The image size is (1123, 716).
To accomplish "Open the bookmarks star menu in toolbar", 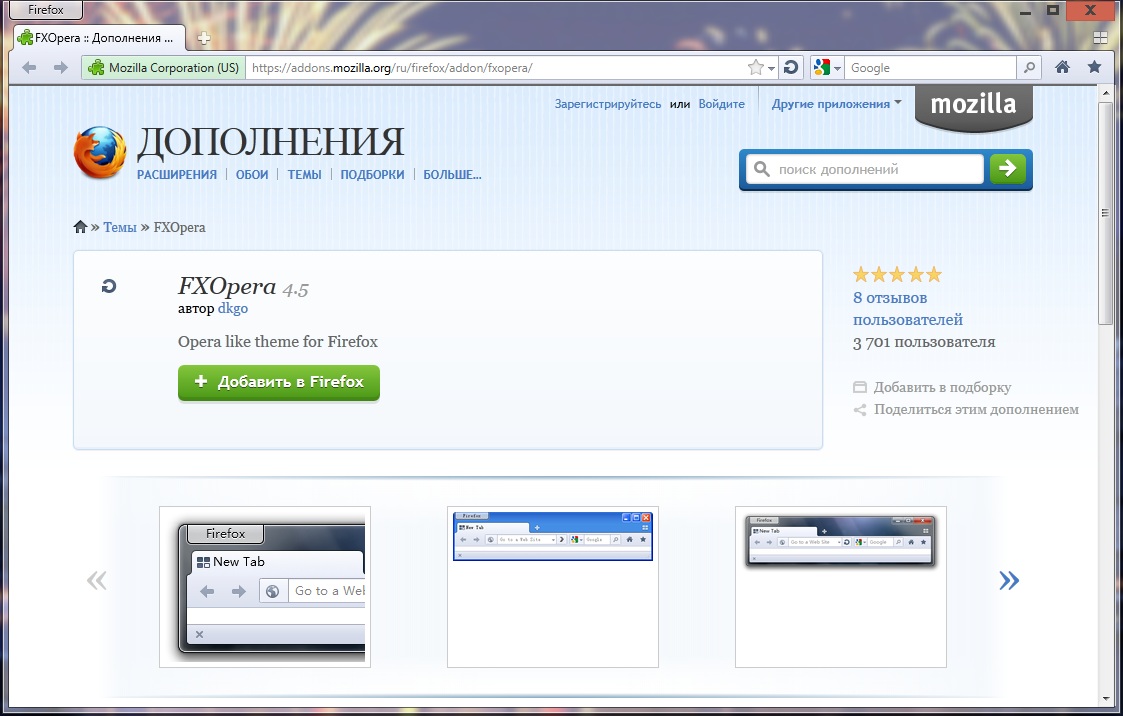I will point(1094,67).
